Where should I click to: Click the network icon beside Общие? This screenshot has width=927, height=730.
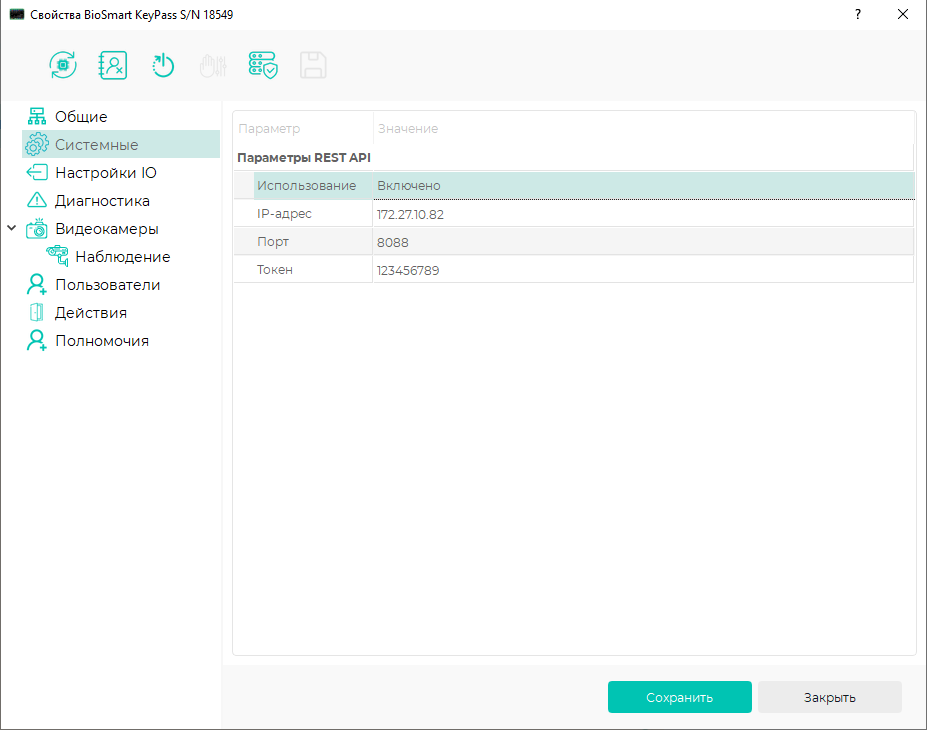[x=37, y=116]
